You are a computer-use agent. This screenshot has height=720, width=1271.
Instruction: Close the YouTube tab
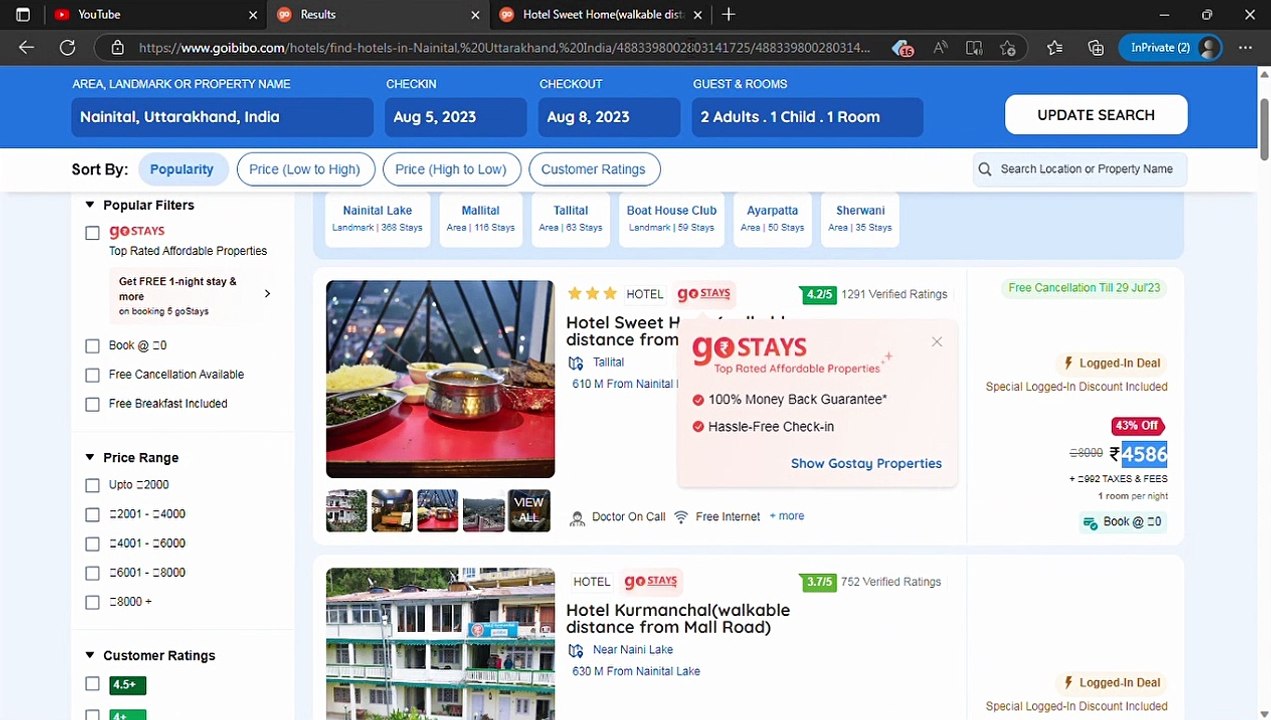click(x=253, y=15)
